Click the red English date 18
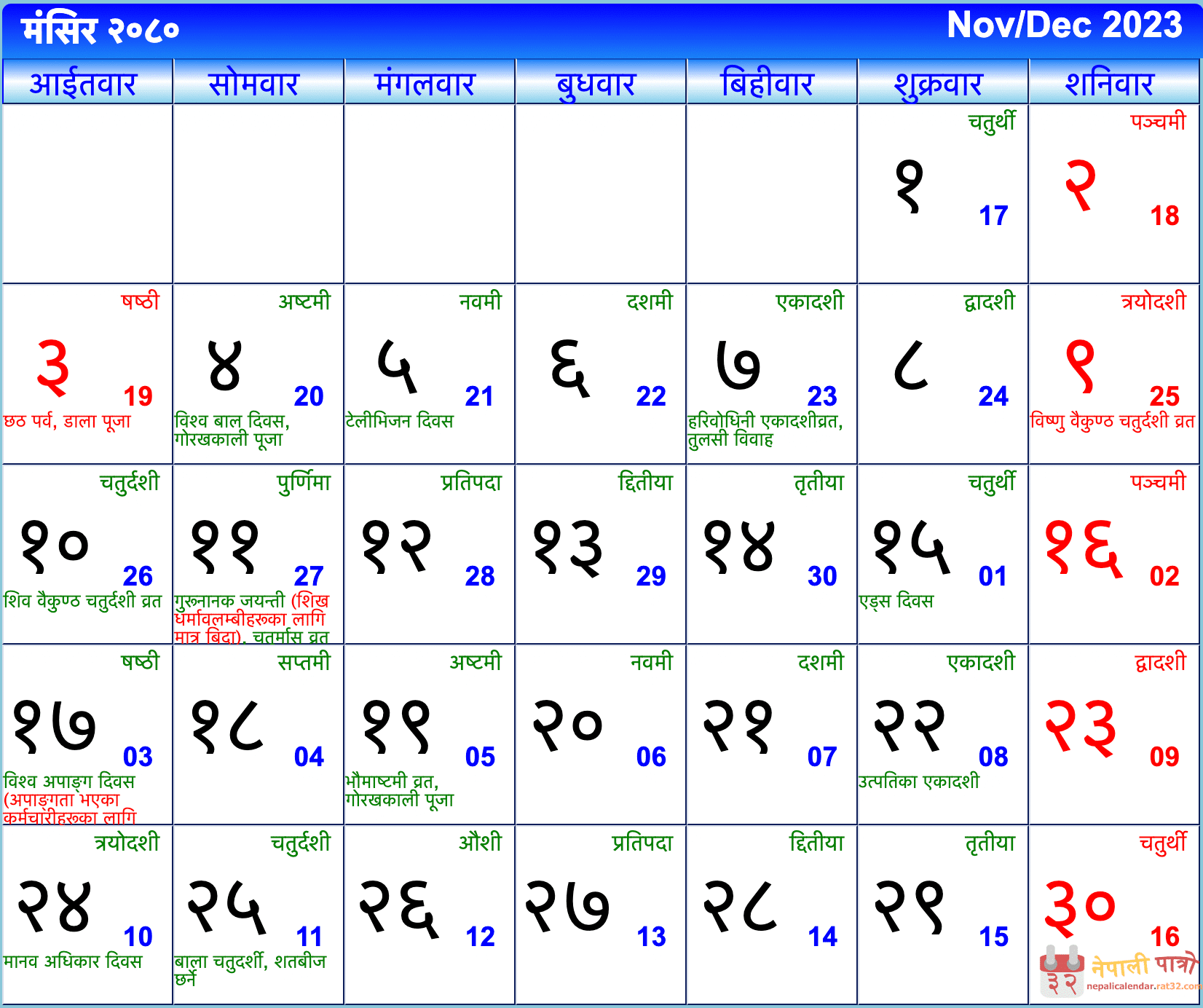The height and width of the screenshot is (1008, 1203). click(x=1164, y=216)
